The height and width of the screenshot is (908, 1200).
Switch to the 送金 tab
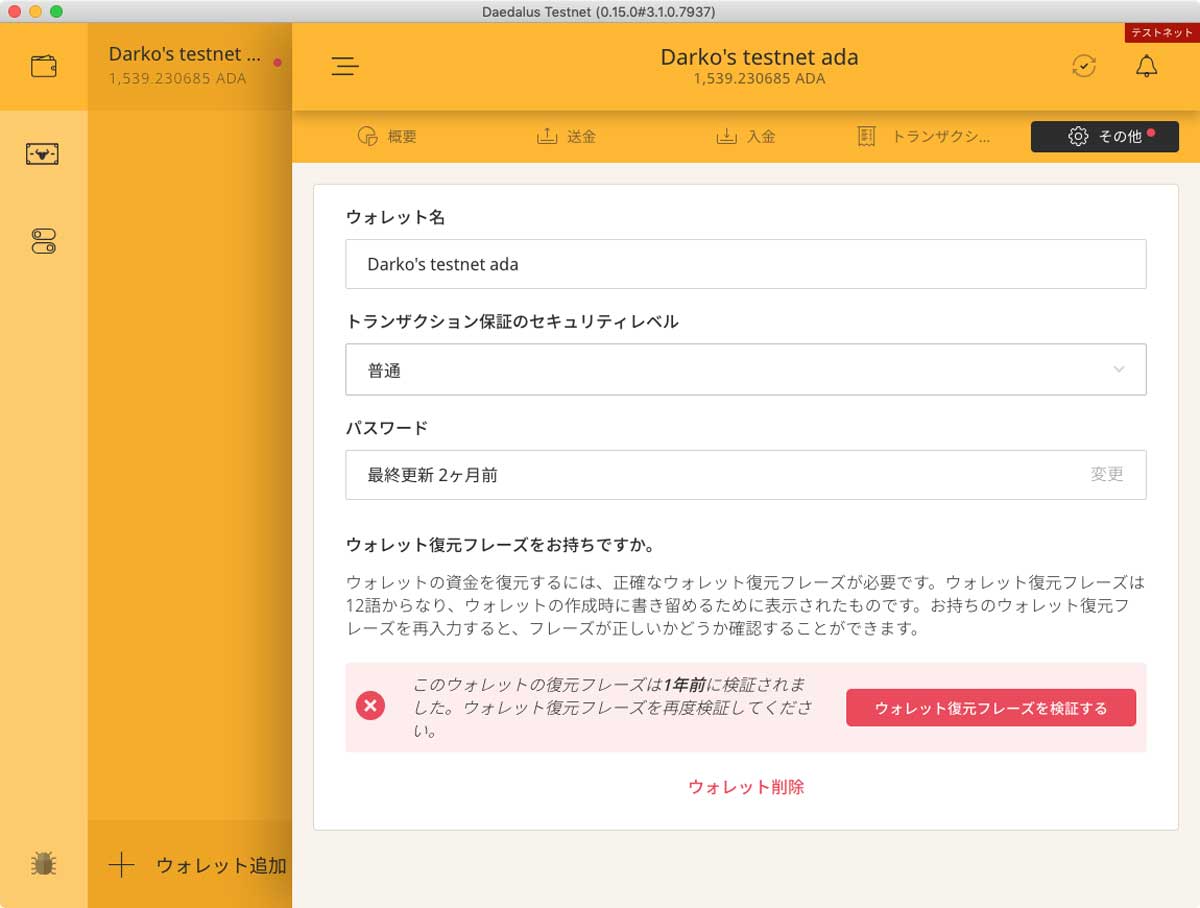[567, 137]
